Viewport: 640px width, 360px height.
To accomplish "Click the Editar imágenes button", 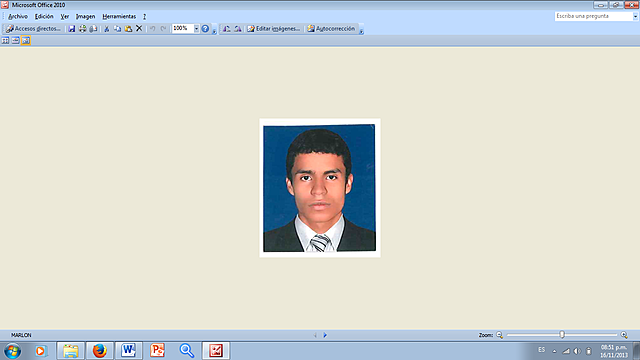I will [273, 29].
